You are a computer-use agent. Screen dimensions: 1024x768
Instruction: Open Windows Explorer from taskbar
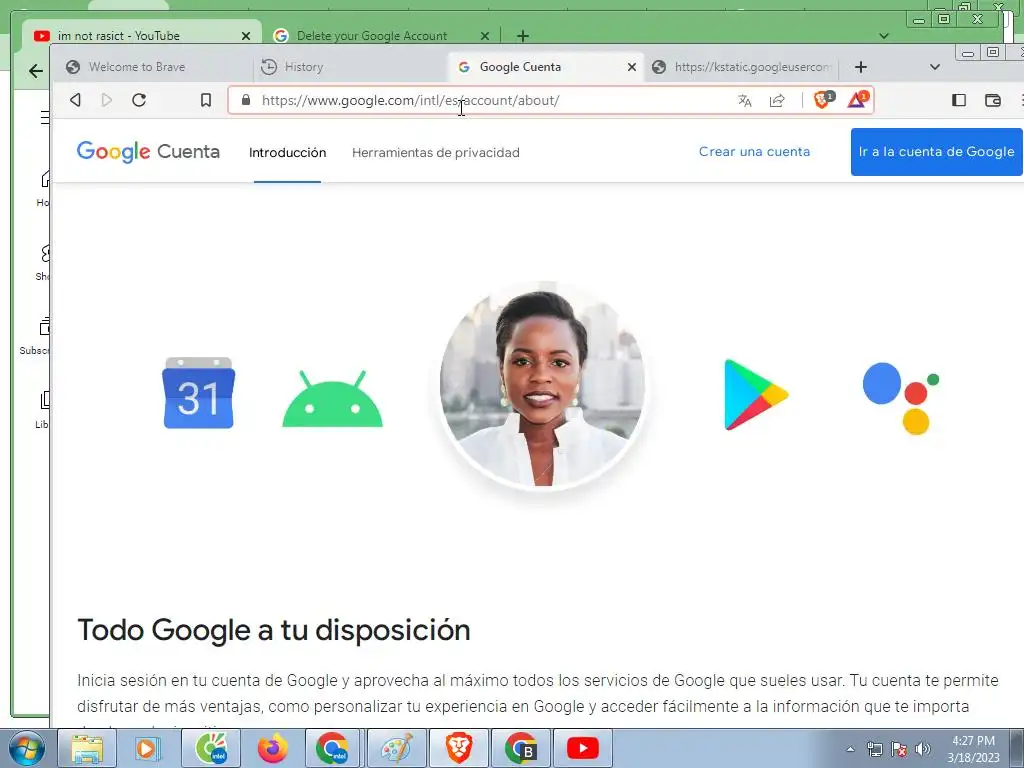(87, 748)
